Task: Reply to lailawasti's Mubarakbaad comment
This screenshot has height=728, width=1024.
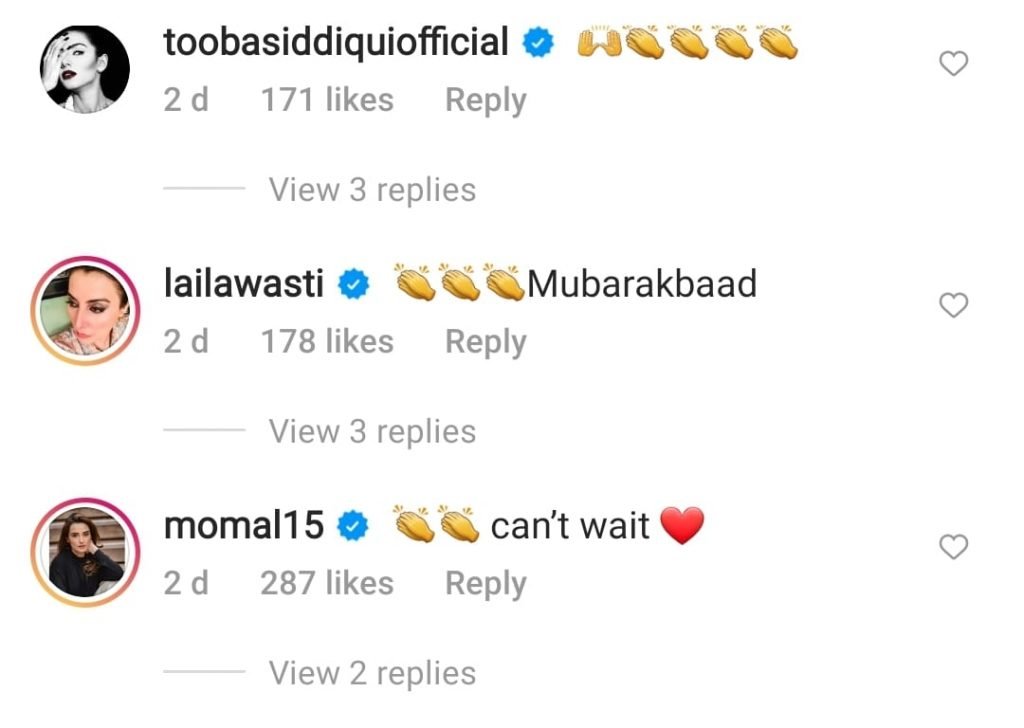Action: pos(486,342)
